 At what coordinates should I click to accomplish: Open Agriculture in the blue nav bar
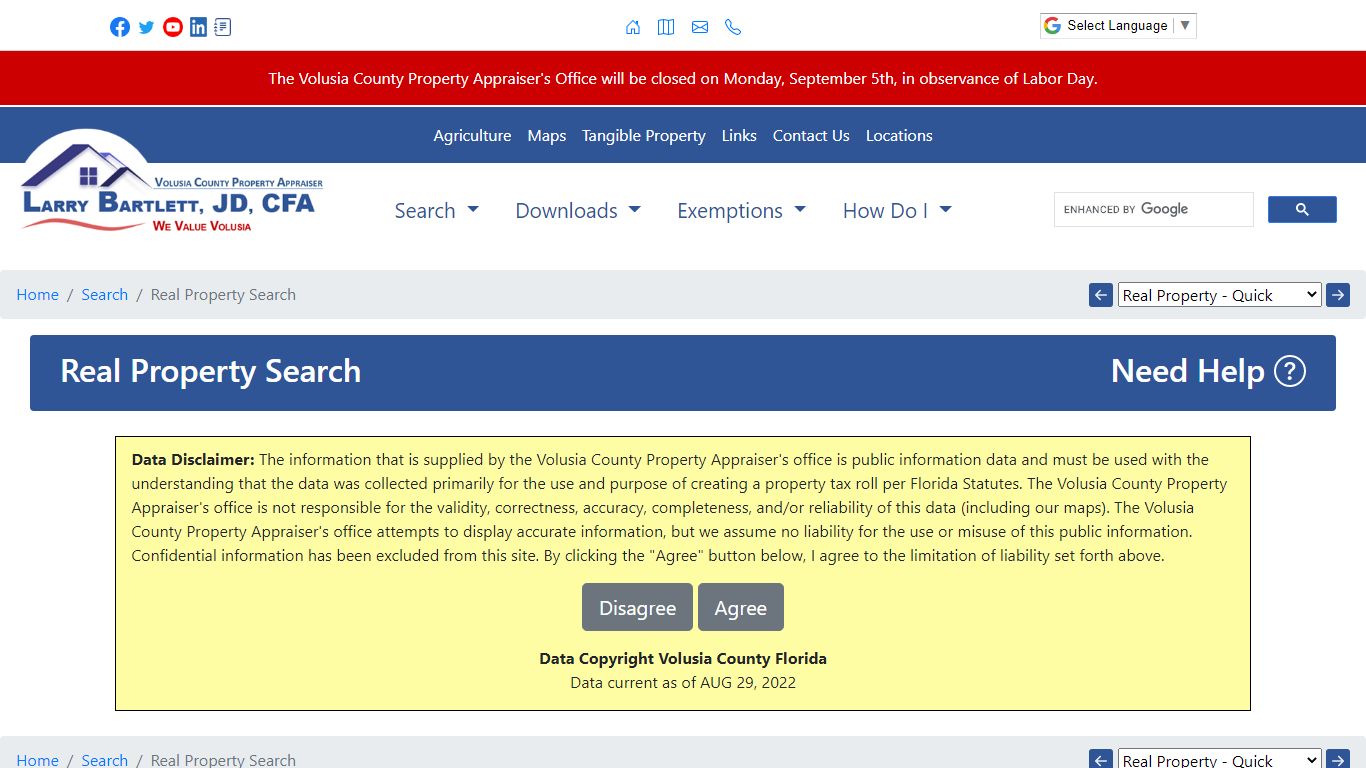coord(472,136)
